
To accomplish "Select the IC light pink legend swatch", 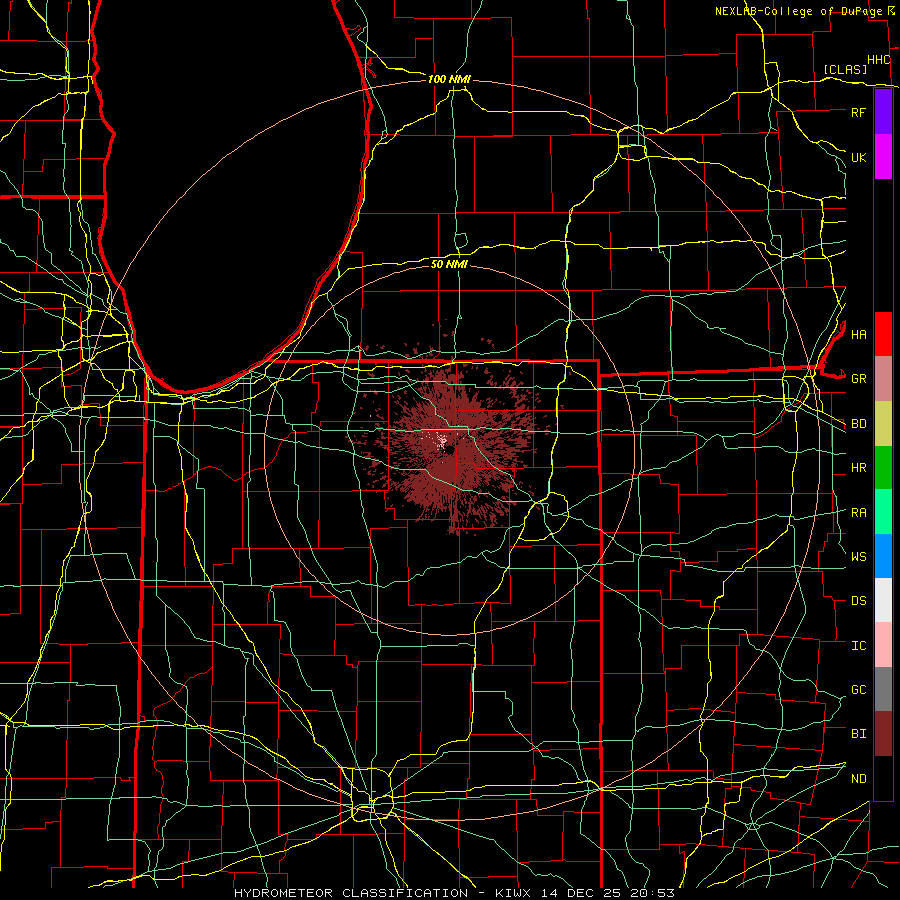I will tap(883, 645).
